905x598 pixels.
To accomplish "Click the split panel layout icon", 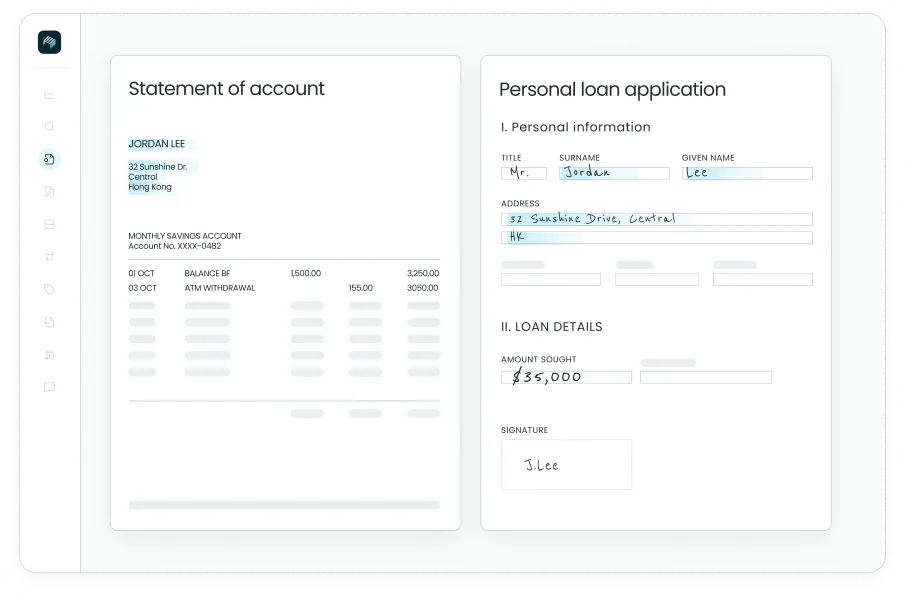I will [x=50, y=224].
